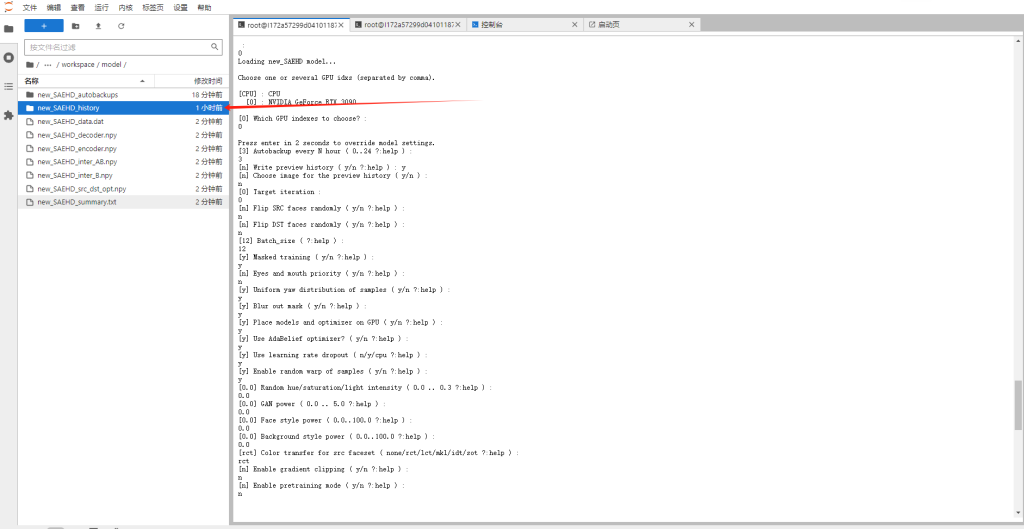Open the new_SAEHD_autobackups folder
The image size is (1024, 529).
coord(124,95)
